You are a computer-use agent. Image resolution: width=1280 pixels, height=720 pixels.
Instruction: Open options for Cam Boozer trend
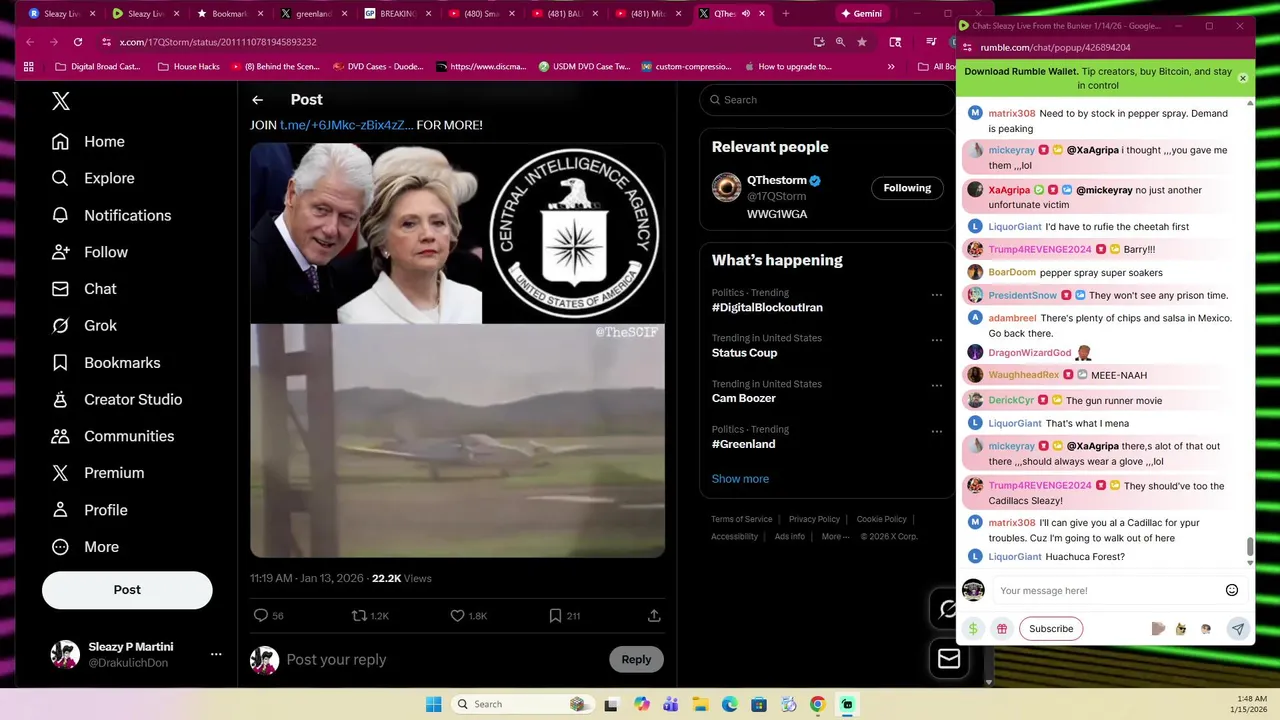936,386
